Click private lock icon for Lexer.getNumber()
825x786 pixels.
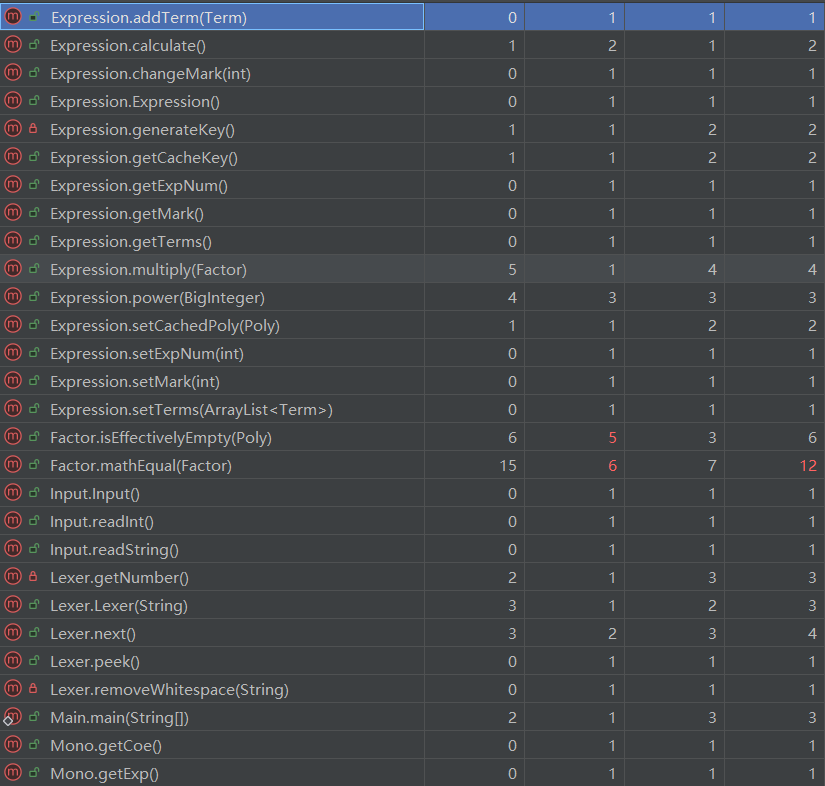click(x=34, y=577)
